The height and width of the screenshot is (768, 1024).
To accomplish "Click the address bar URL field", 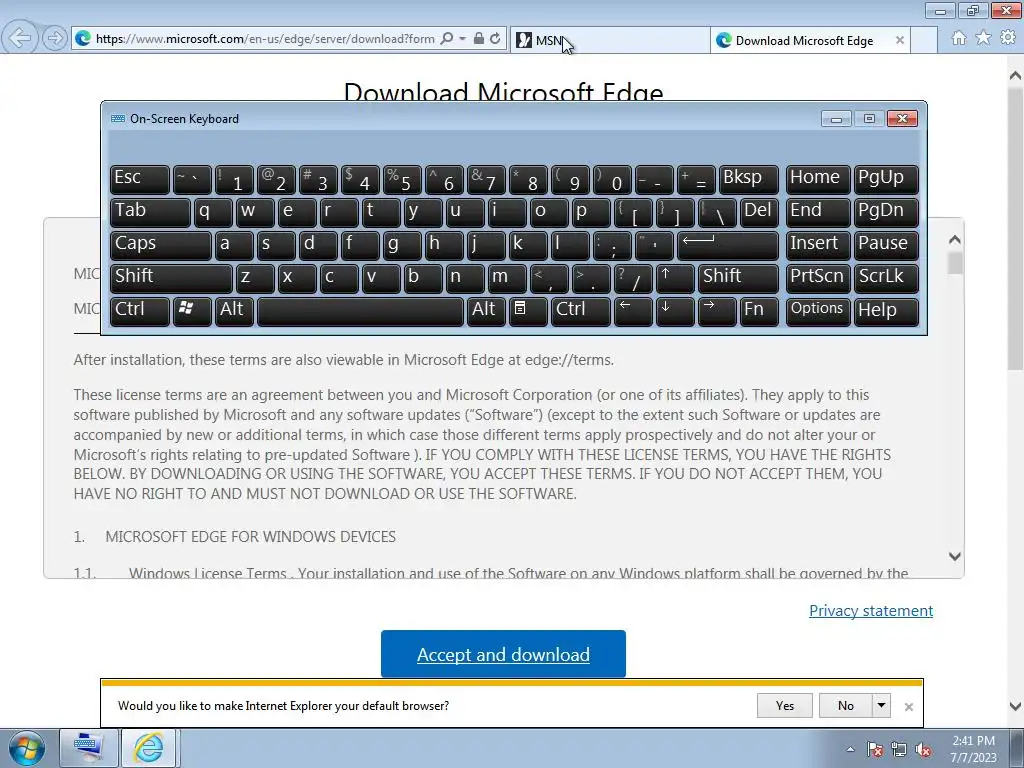I will click(x=265, y=39).
